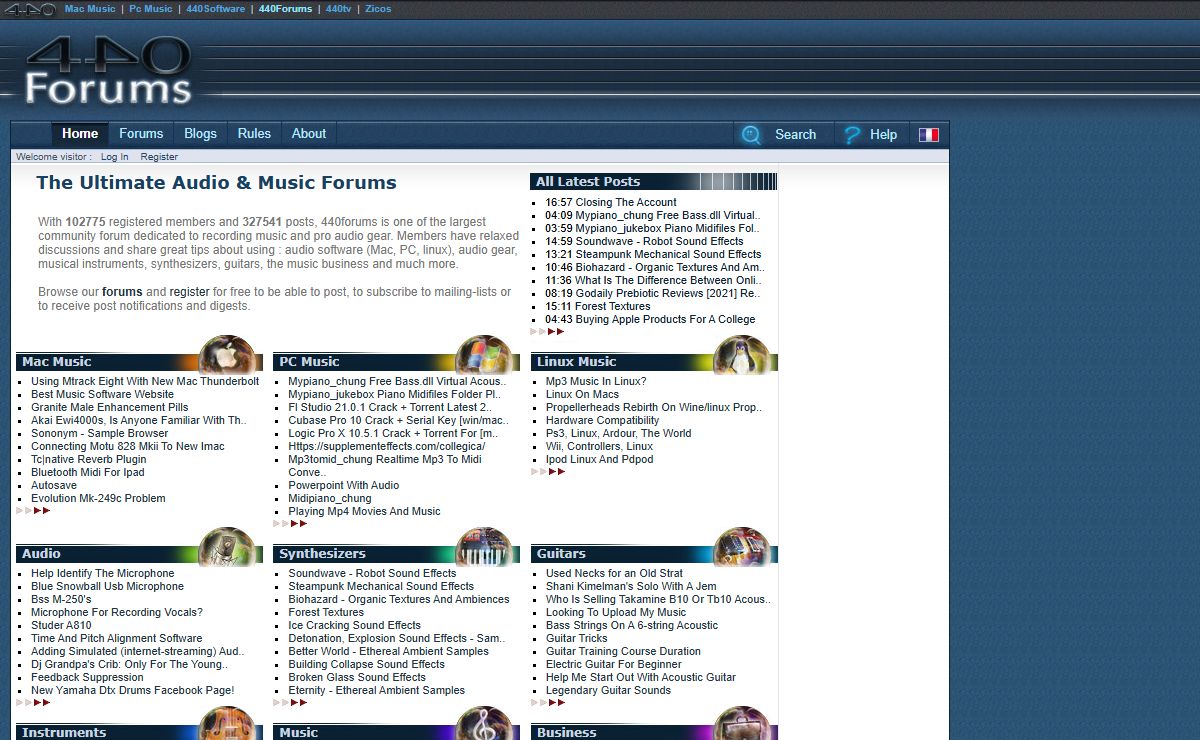Click the Instruments section icon
The width and height of the screenshot is (1200, 740).
(x=227, y=724)
